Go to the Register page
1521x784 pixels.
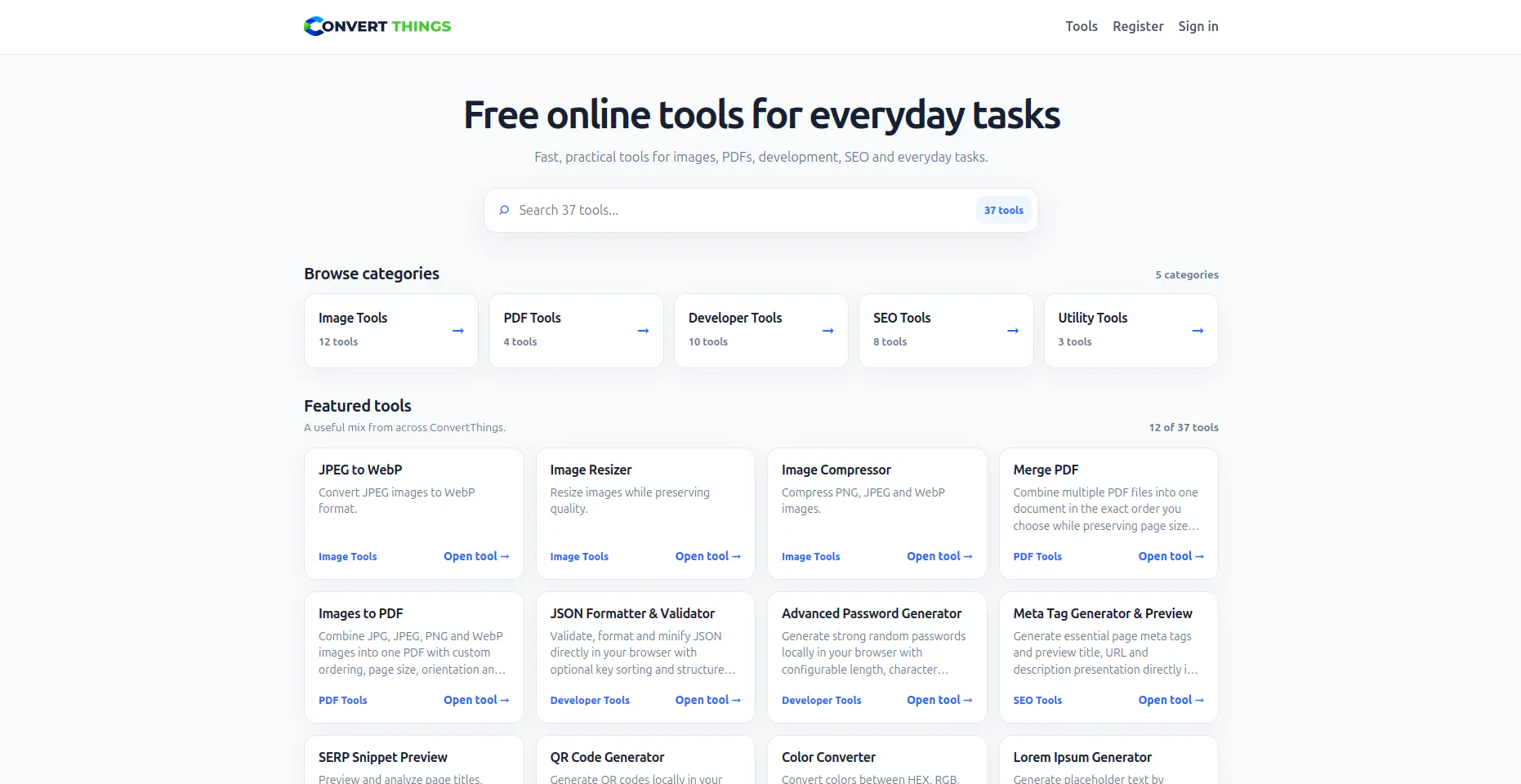[x=1138, y=26]
